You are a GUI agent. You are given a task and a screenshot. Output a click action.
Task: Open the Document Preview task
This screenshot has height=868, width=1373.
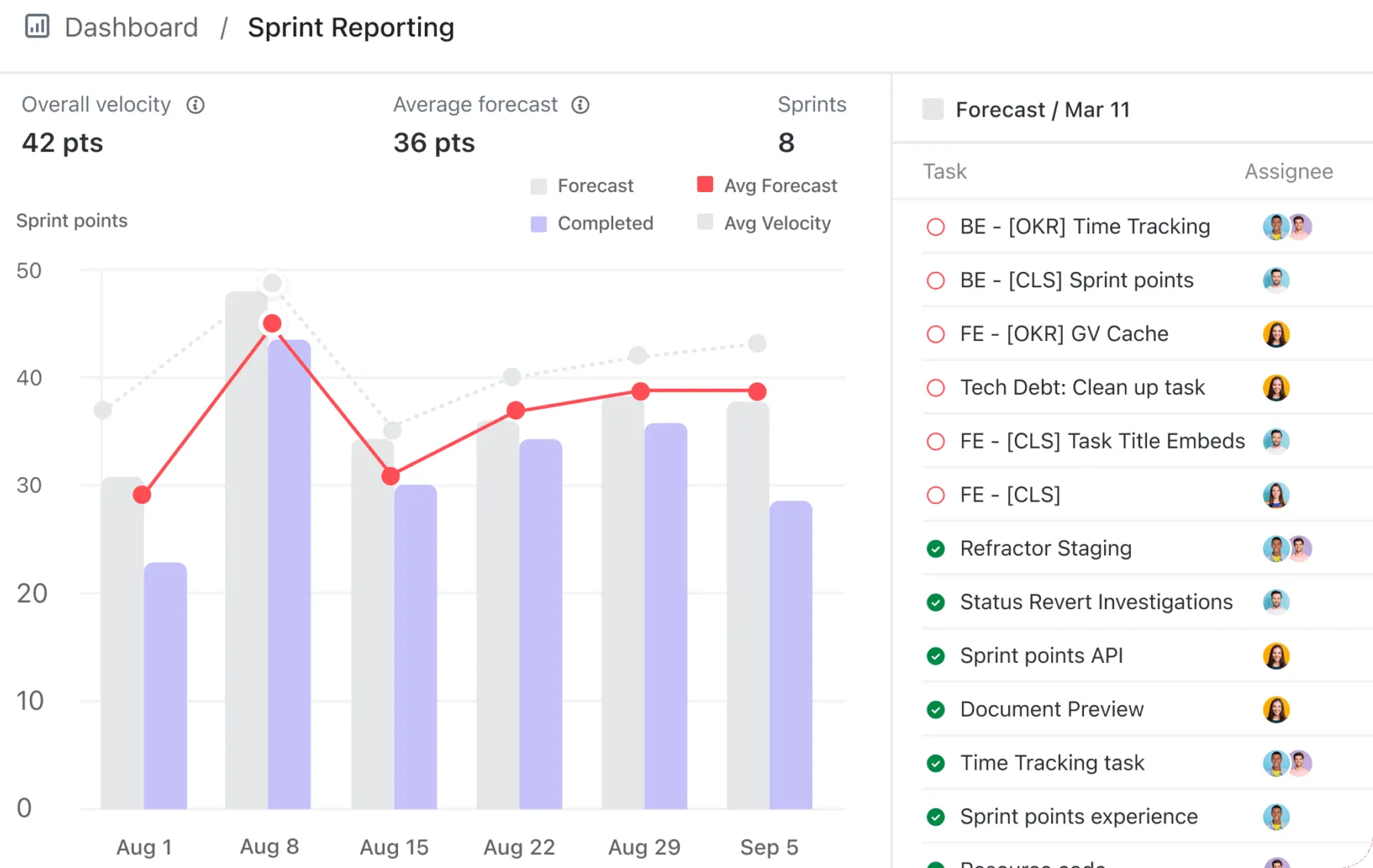[1052, 710]
